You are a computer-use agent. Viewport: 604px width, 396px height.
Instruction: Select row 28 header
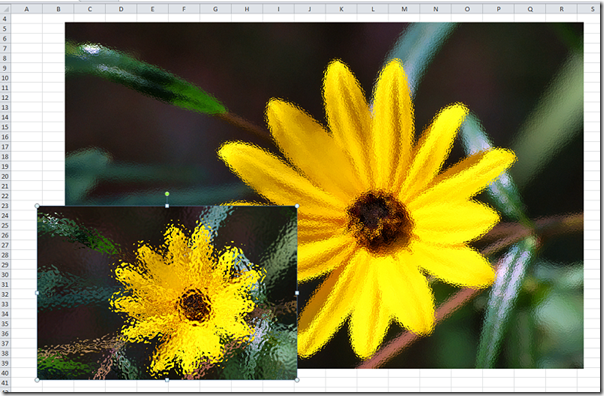coord(5,255)
